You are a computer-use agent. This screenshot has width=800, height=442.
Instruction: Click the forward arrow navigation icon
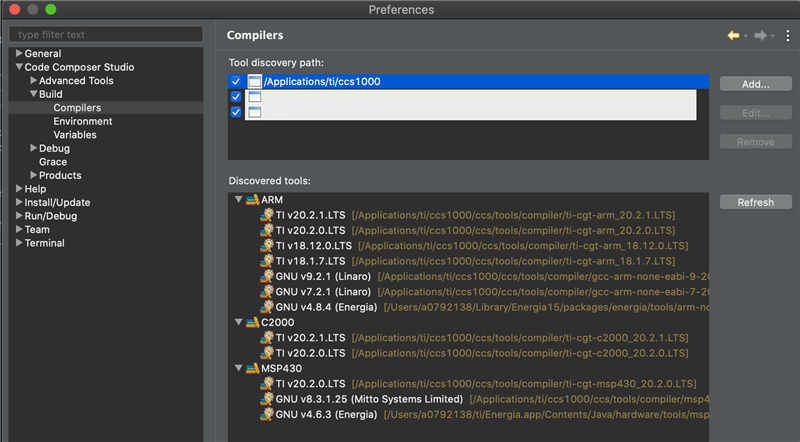[x=760, y=35]
